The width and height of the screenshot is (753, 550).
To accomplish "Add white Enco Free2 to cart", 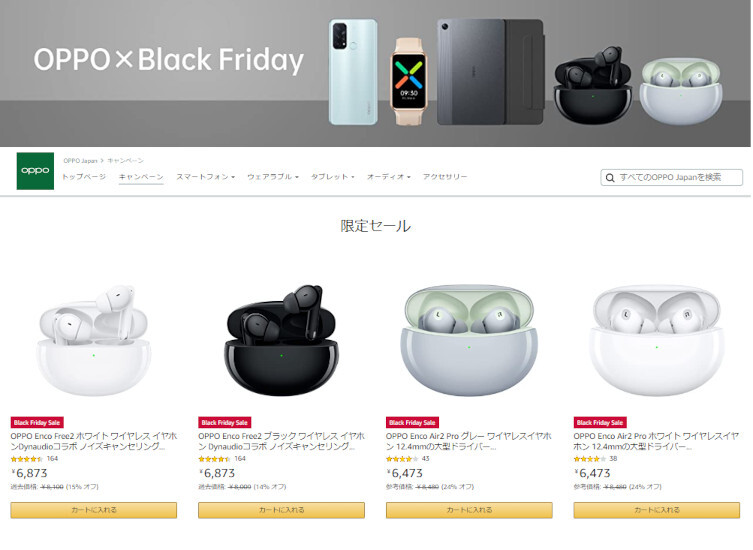I will click(x=94, y=510).
